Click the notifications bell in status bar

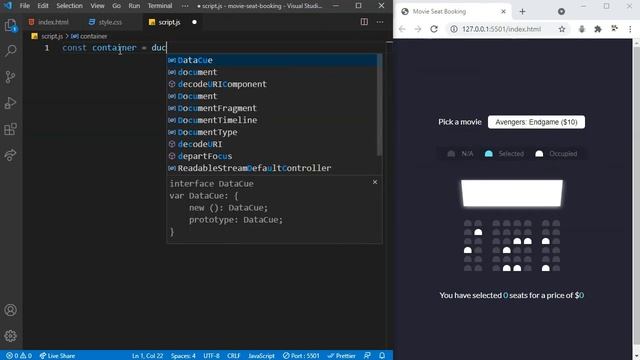(x=382, y=356)
